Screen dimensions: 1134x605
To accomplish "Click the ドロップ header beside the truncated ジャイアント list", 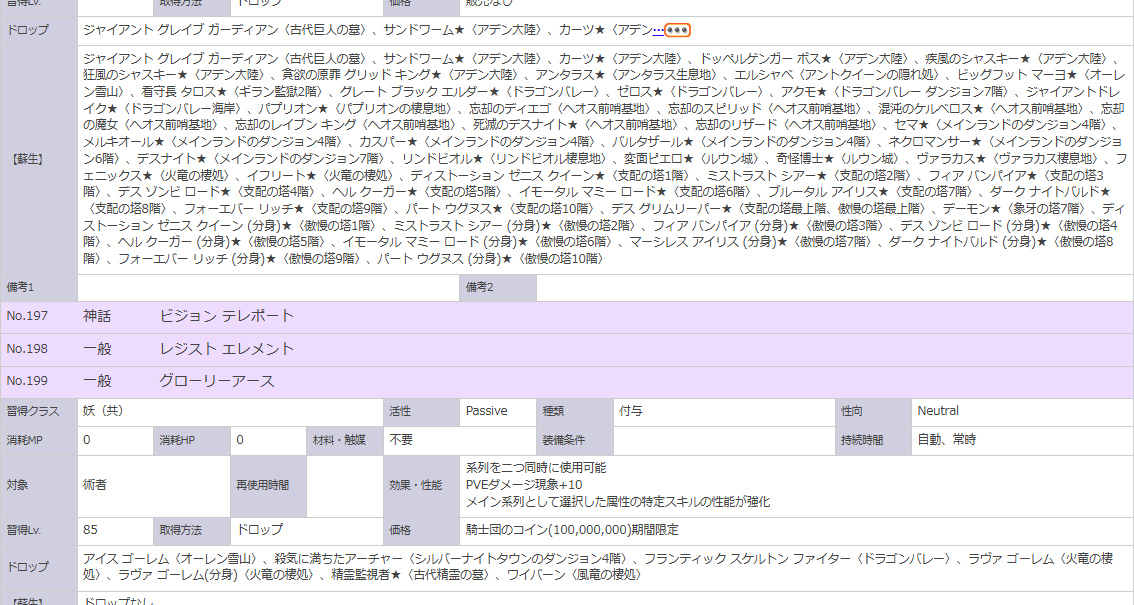I will [x=38, y=30].
